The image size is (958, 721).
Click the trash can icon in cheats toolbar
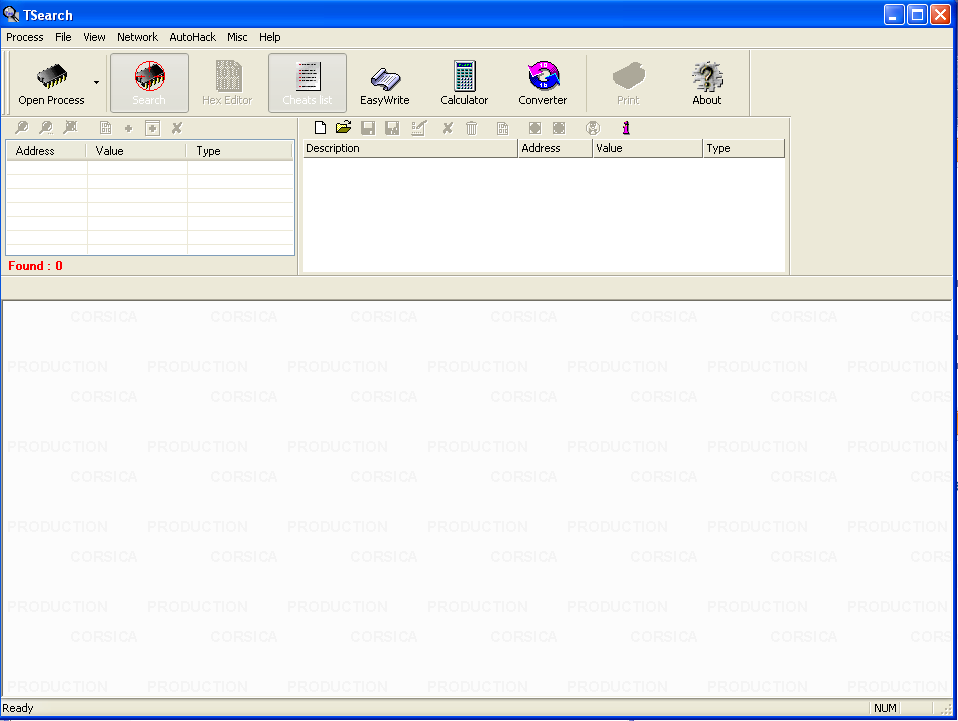[472, 128]
